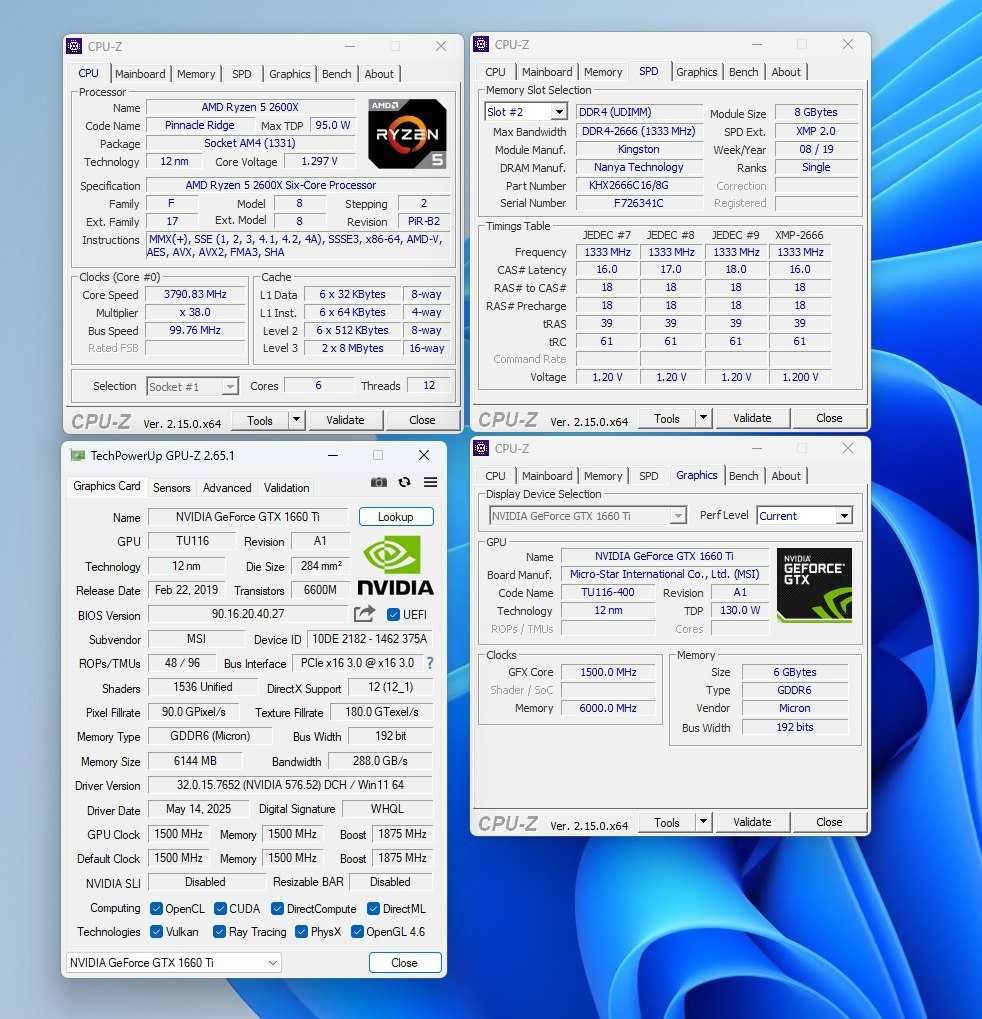Click the Serial Number value F726341C
The height and width of the screenshot is (1019, 982).
639,203
